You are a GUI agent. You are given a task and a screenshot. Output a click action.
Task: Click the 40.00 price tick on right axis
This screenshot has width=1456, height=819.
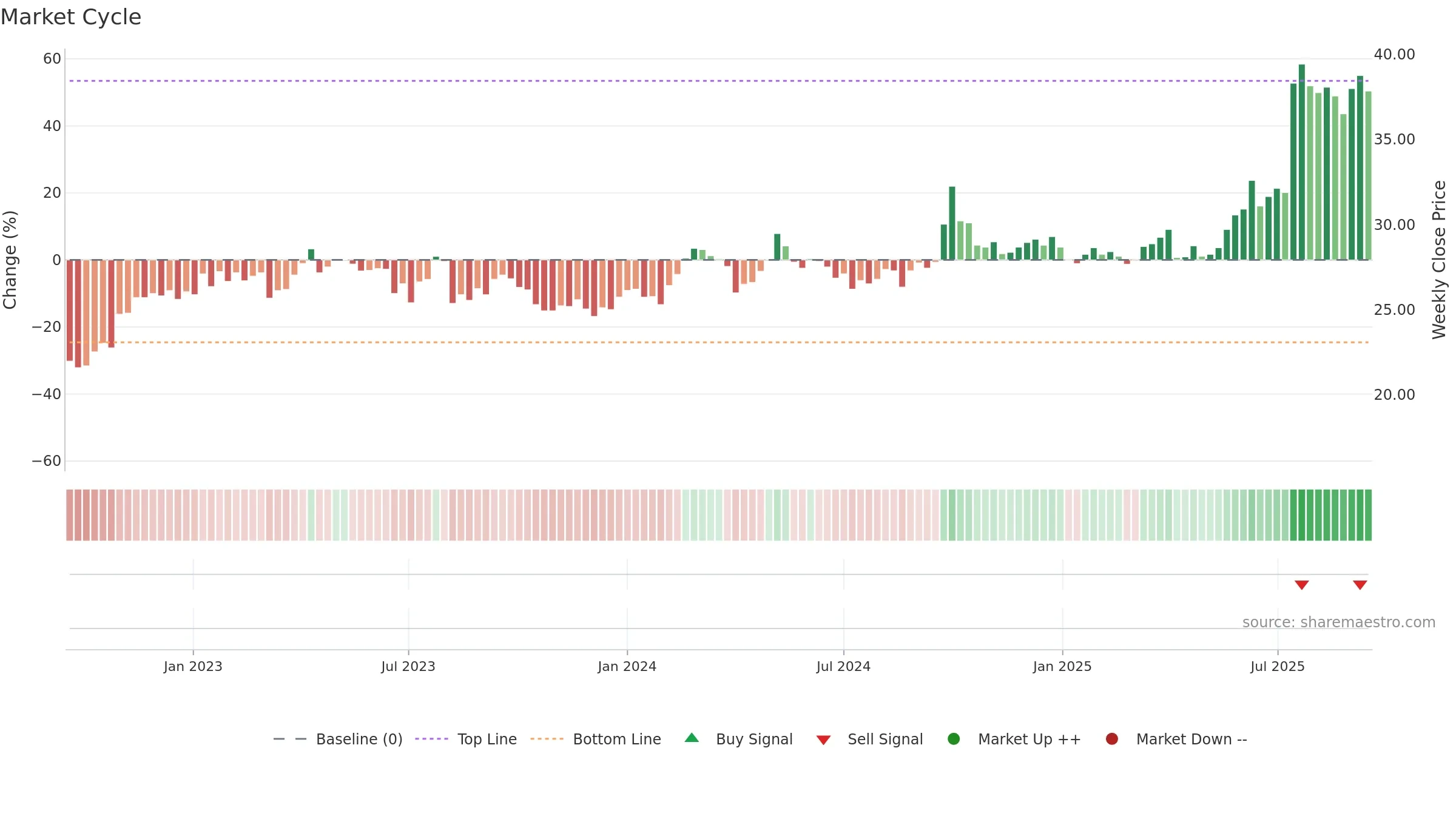point(1394,55)
